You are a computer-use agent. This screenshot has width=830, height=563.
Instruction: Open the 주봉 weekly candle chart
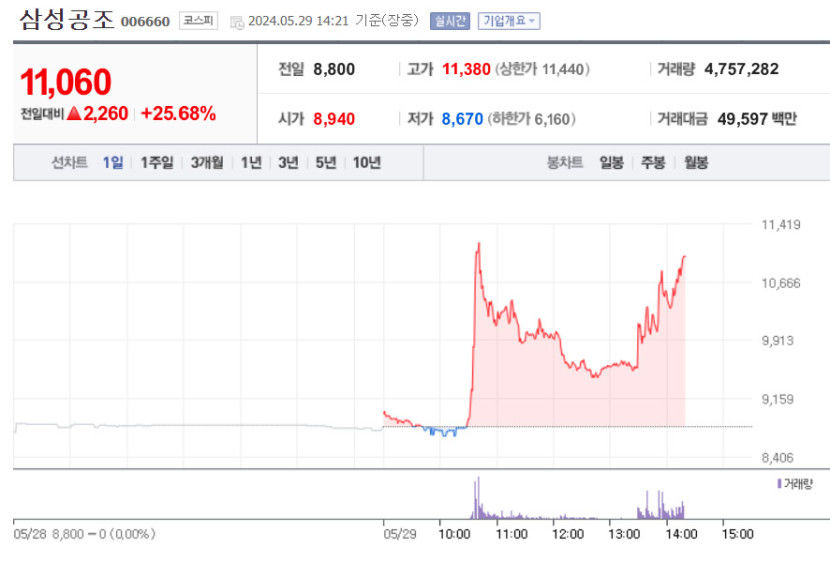point(653,162)
